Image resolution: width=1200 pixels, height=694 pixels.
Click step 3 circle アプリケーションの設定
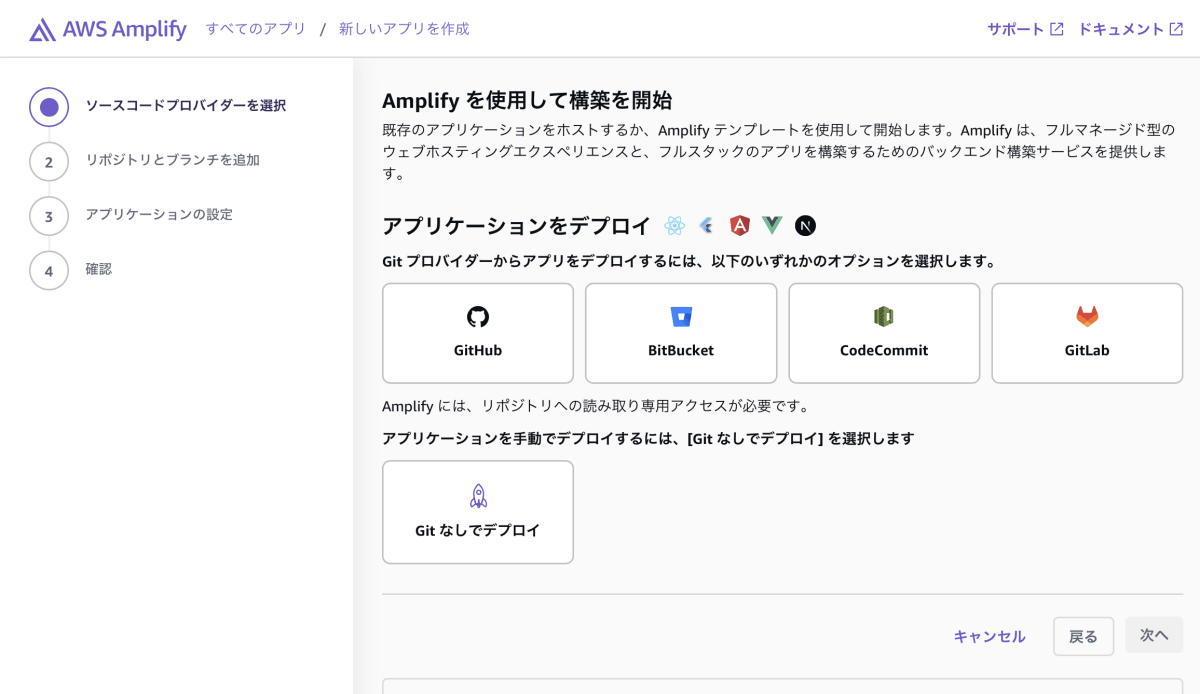point(49,215)
